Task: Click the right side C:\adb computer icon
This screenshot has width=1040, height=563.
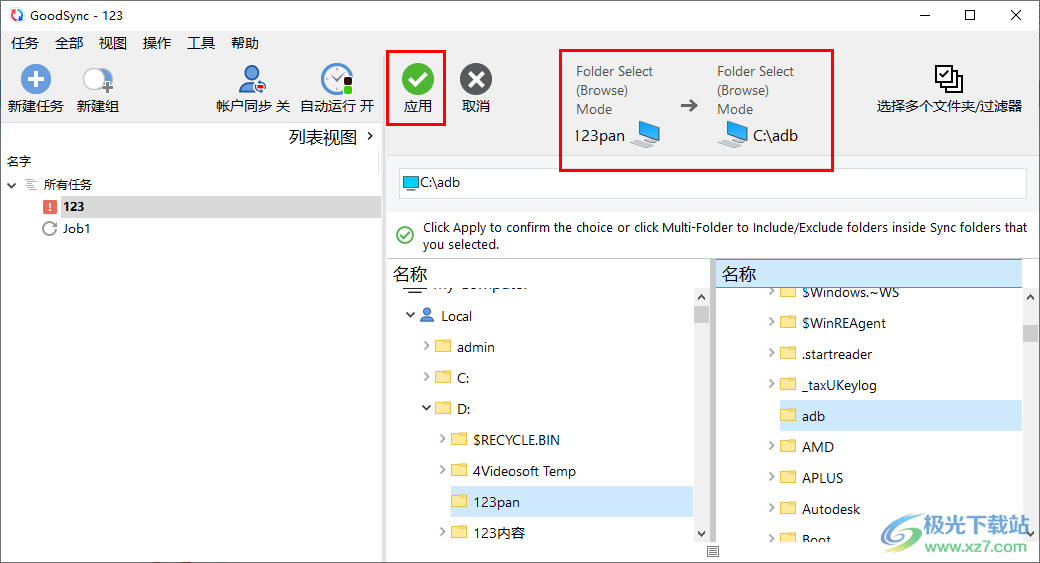Action: pos(733,135)
